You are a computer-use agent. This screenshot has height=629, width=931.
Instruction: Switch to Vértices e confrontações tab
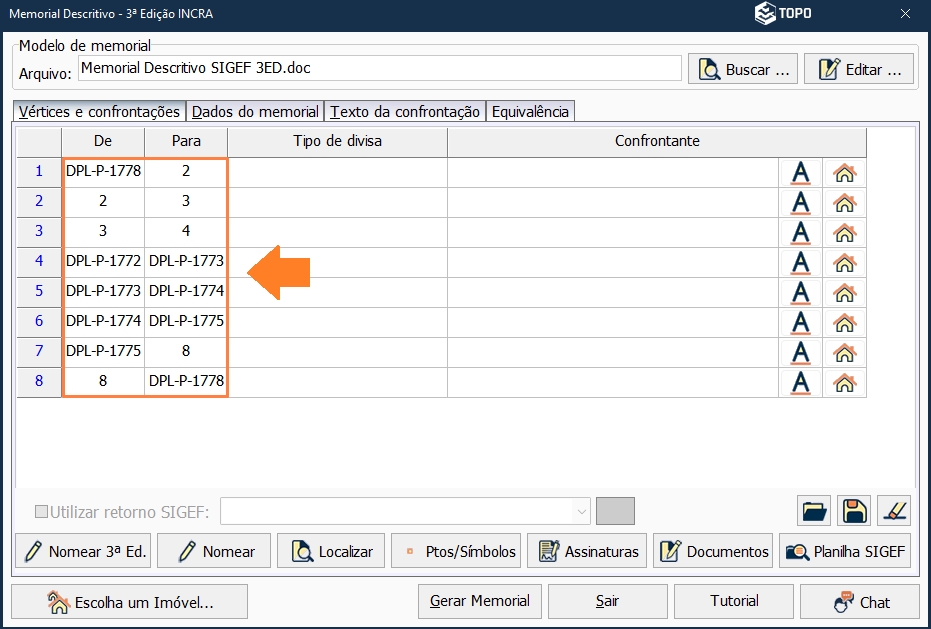(99, 112)
